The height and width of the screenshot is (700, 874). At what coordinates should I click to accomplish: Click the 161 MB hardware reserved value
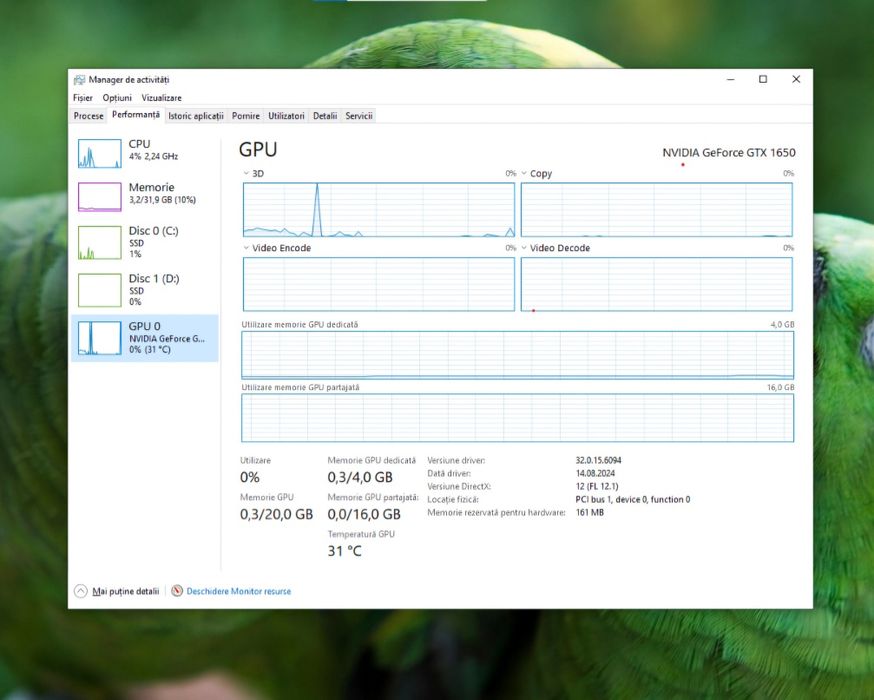(590, 512)
